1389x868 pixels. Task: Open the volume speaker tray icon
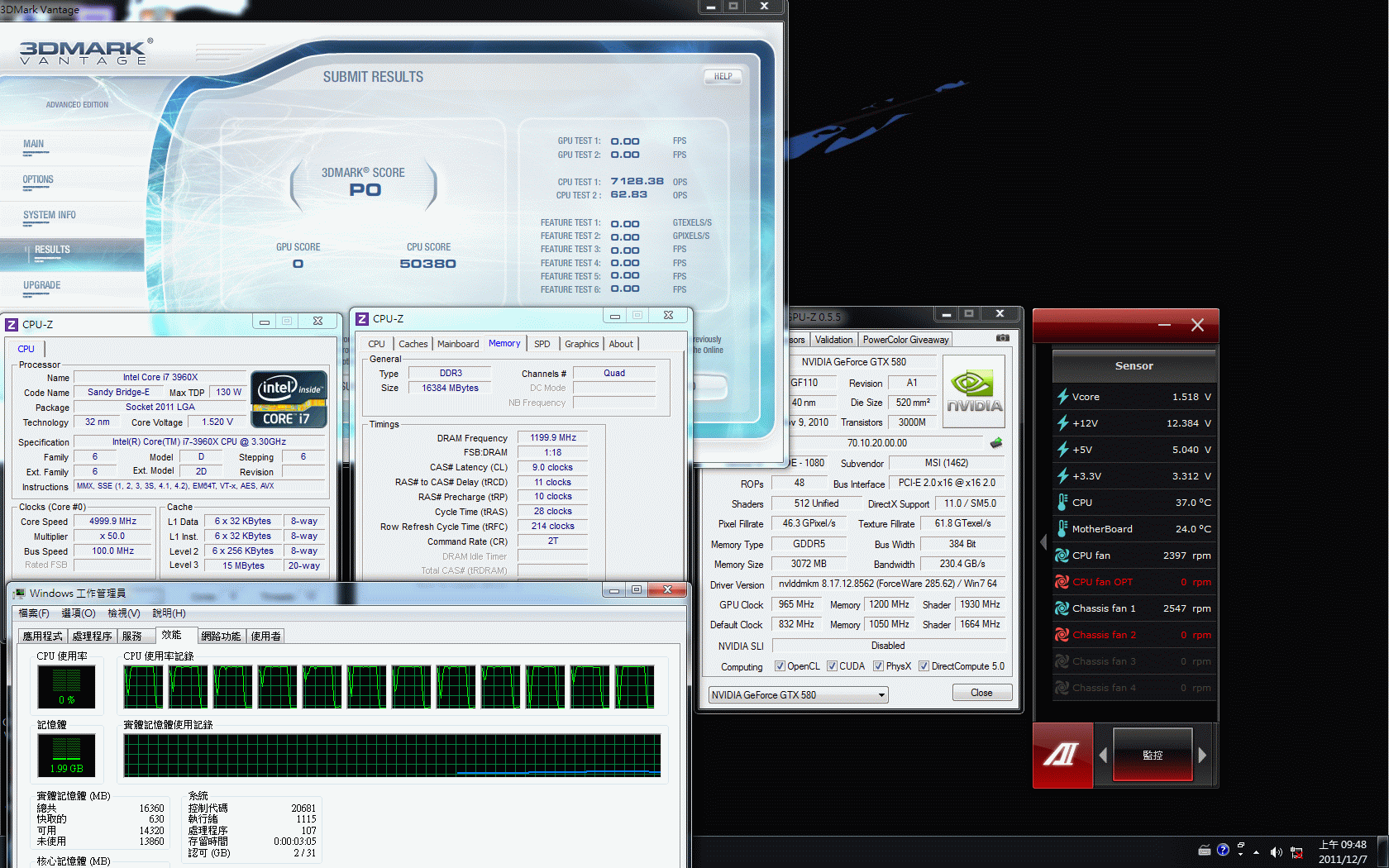click(1276, 852)
